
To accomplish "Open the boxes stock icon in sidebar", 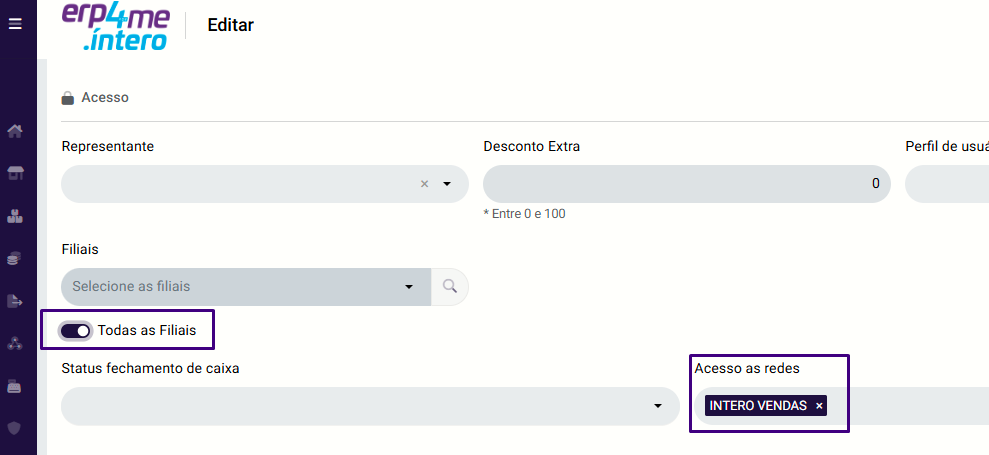I will coord(15,216).
